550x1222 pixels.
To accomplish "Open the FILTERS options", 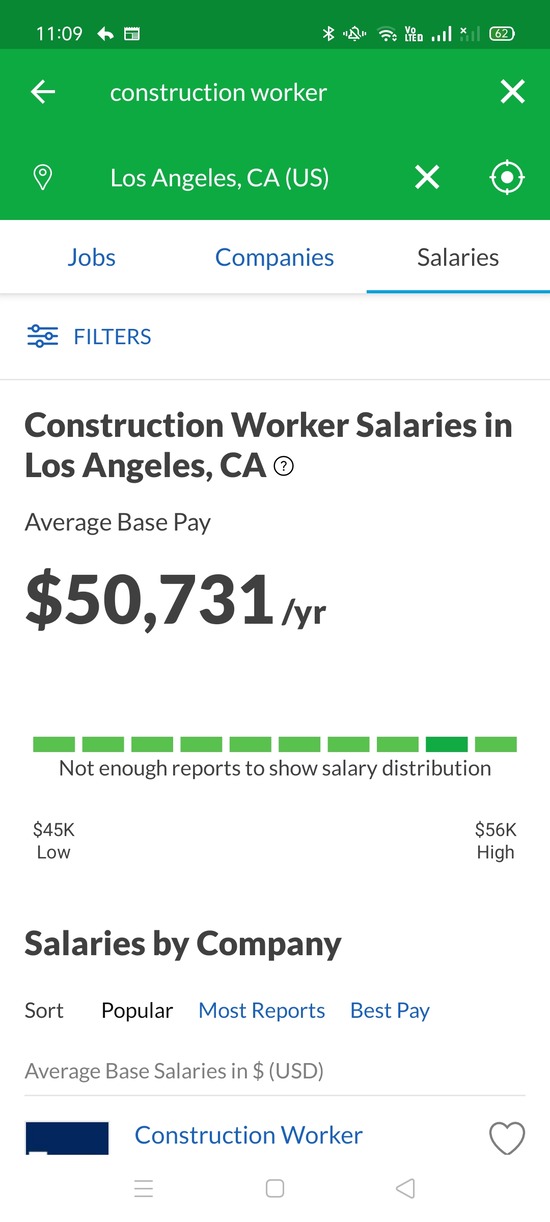I will (x=113, y=337).
